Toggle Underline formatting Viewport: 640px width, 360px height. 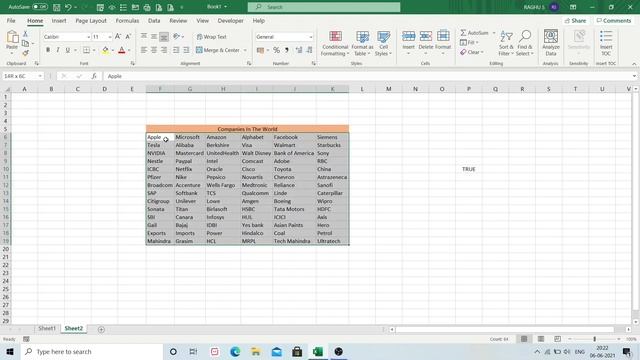(x=67, y=50)
